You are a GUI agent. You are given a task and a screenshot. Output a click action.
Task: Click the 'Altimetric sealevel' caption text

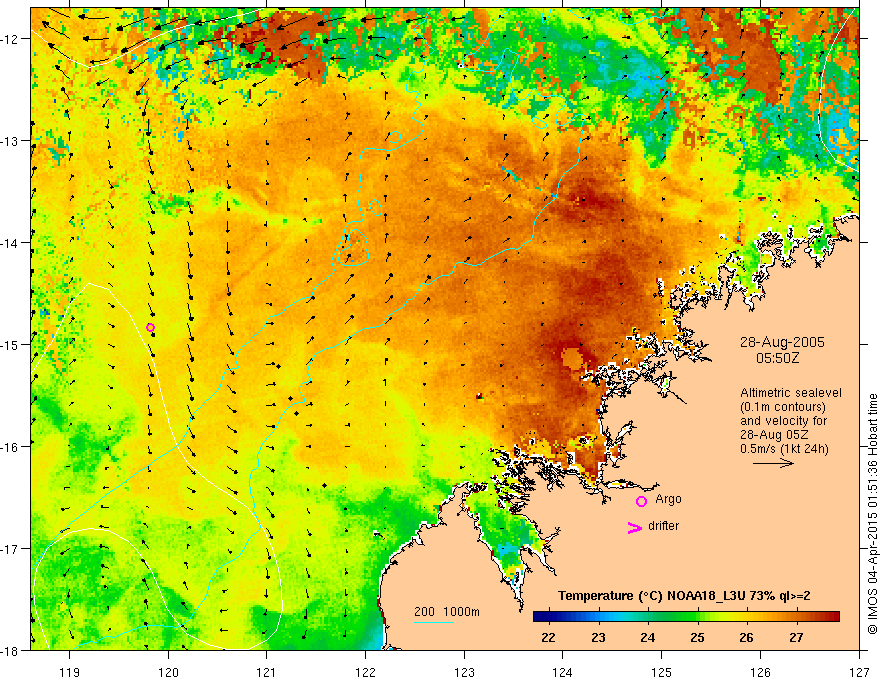pyautogui.click(x=791, y=393)
